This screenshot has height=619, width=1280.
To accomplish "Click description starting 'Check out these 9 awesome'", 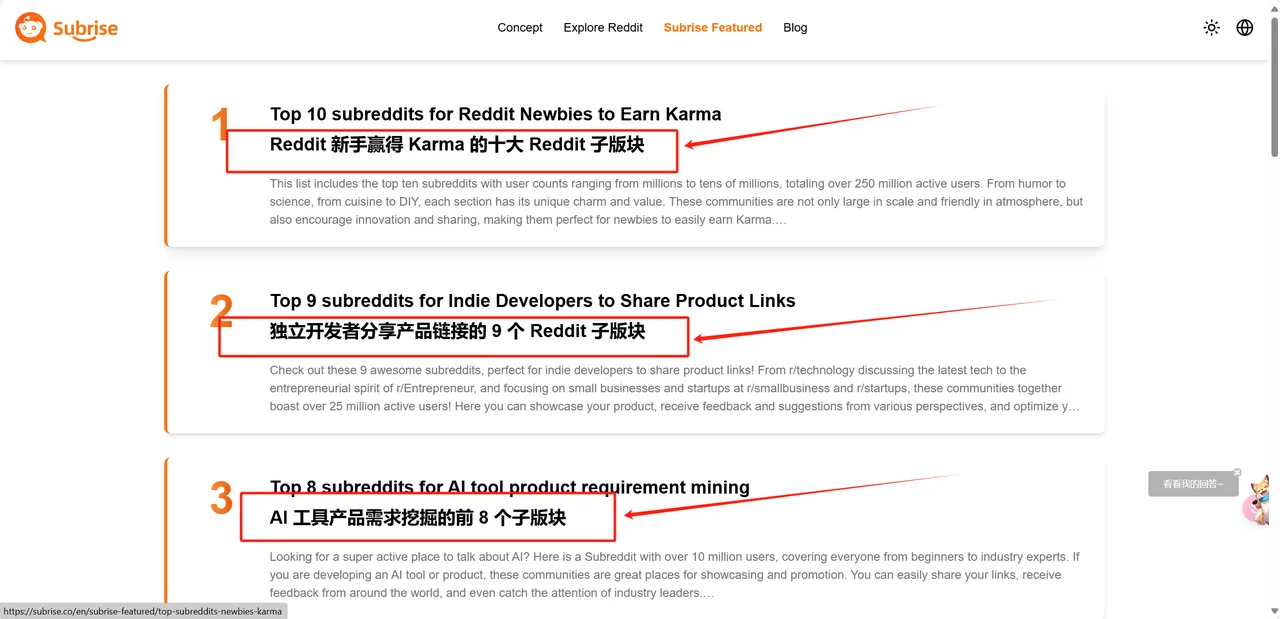I will click(x=675, y=388).
